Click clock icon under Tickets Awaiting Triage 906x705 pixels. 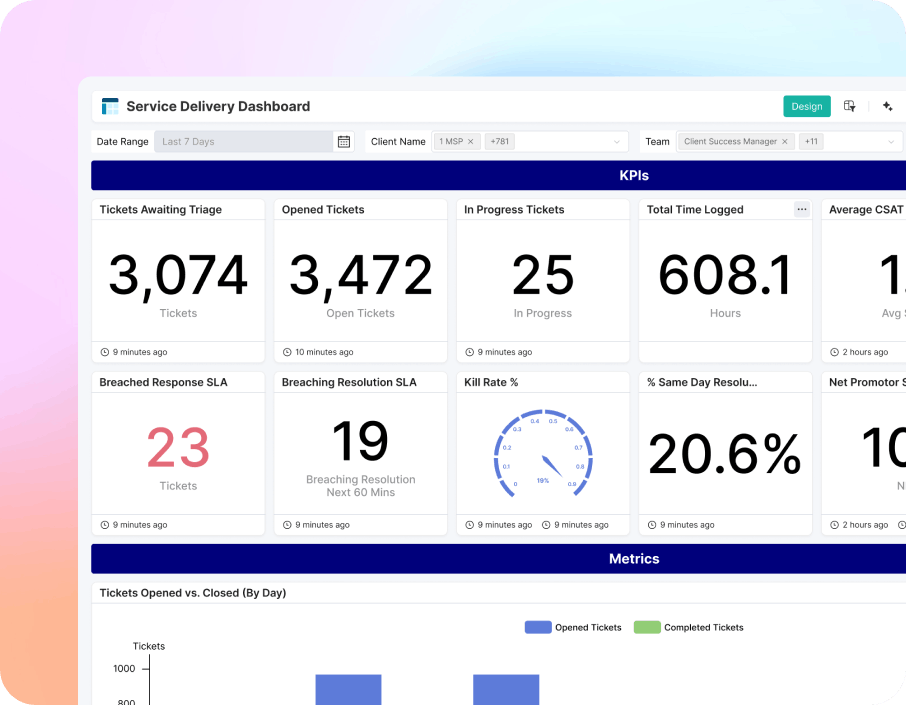pos(105,352)
